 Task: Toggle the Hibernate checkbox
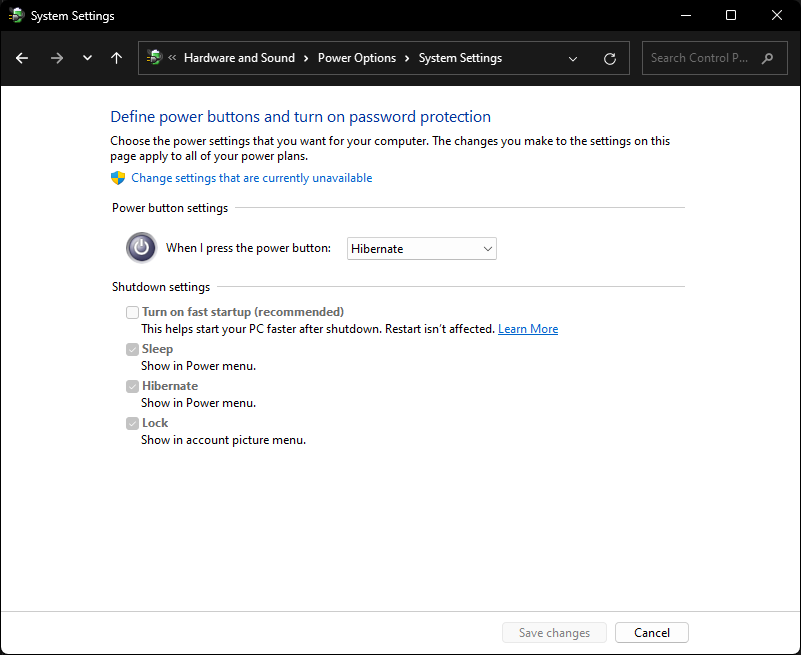coord(132,386)
